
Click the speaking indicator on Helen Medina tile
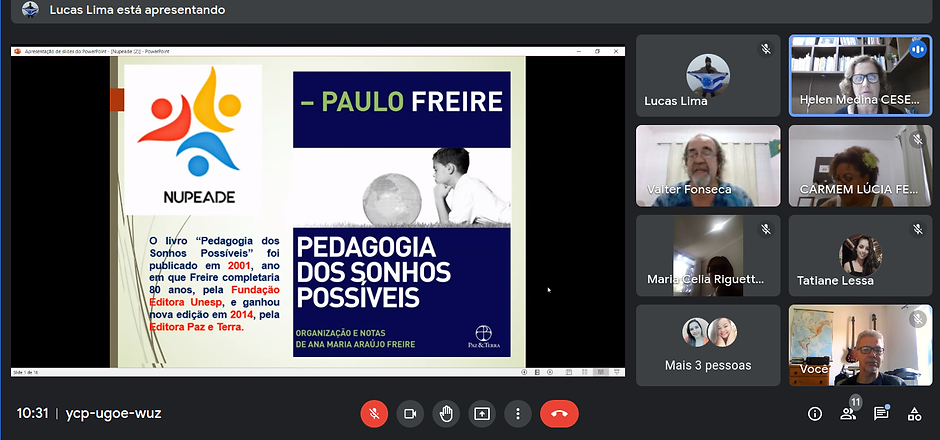pyautogui.click(x=917, y=49)
